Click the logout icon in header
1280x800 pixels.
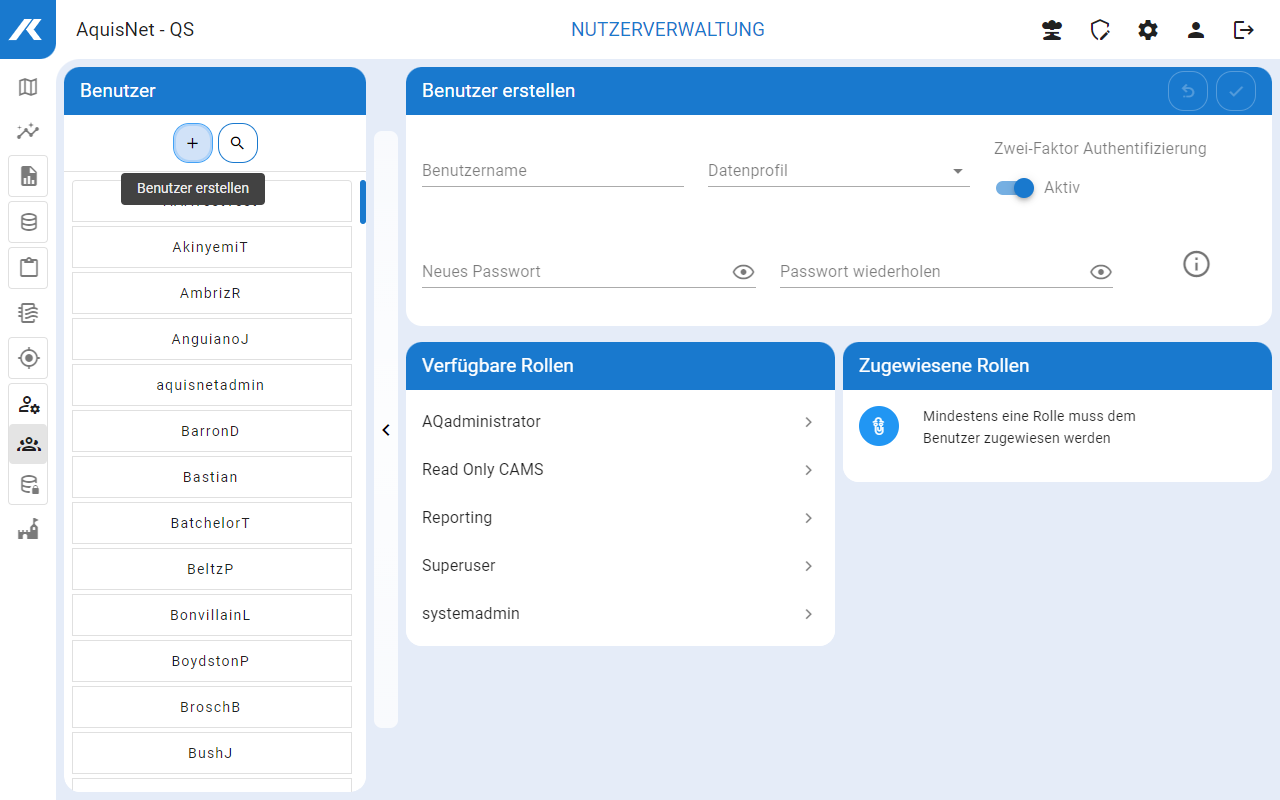1244,30
